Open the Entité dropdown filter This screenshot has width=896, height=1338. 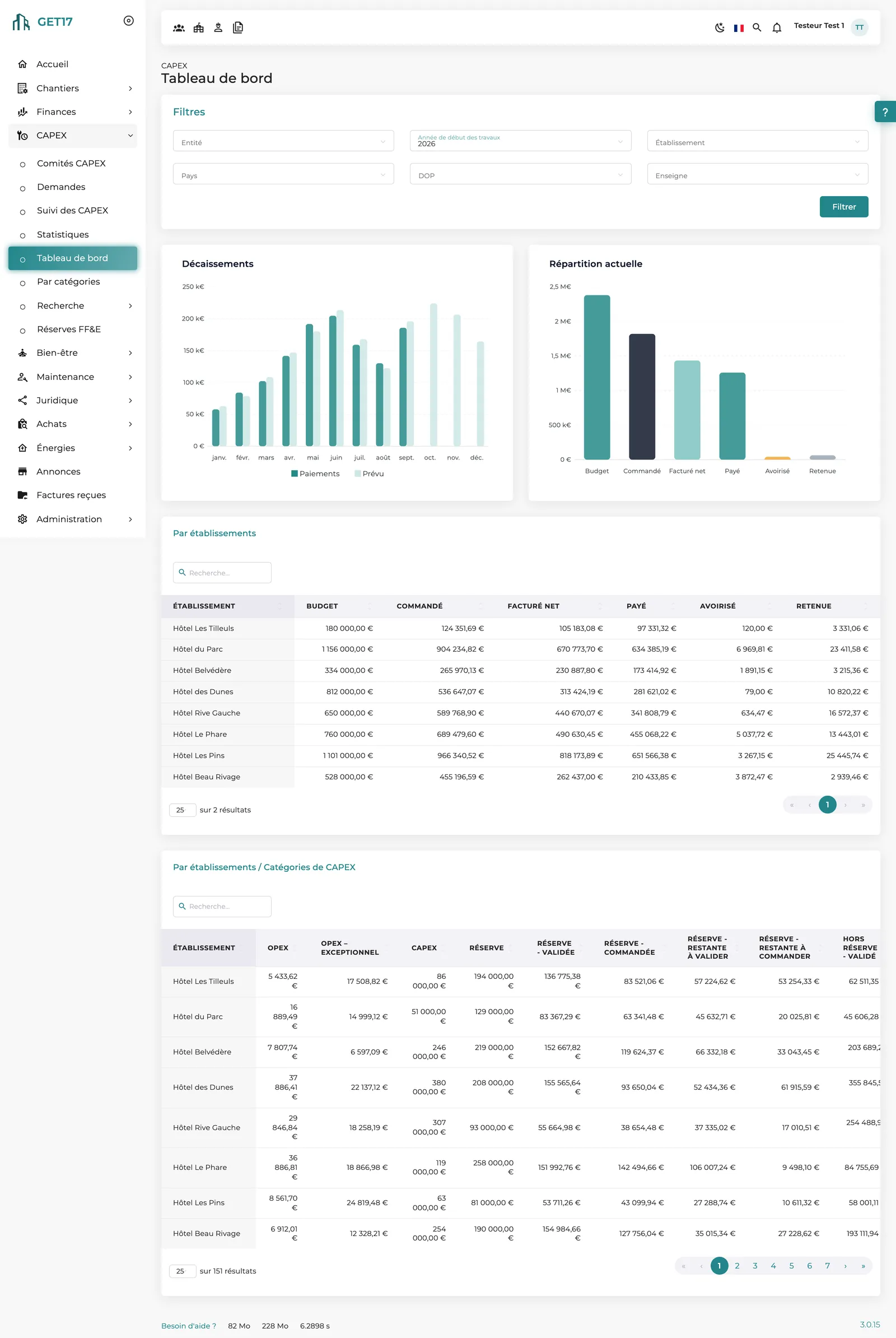(283, 141)
